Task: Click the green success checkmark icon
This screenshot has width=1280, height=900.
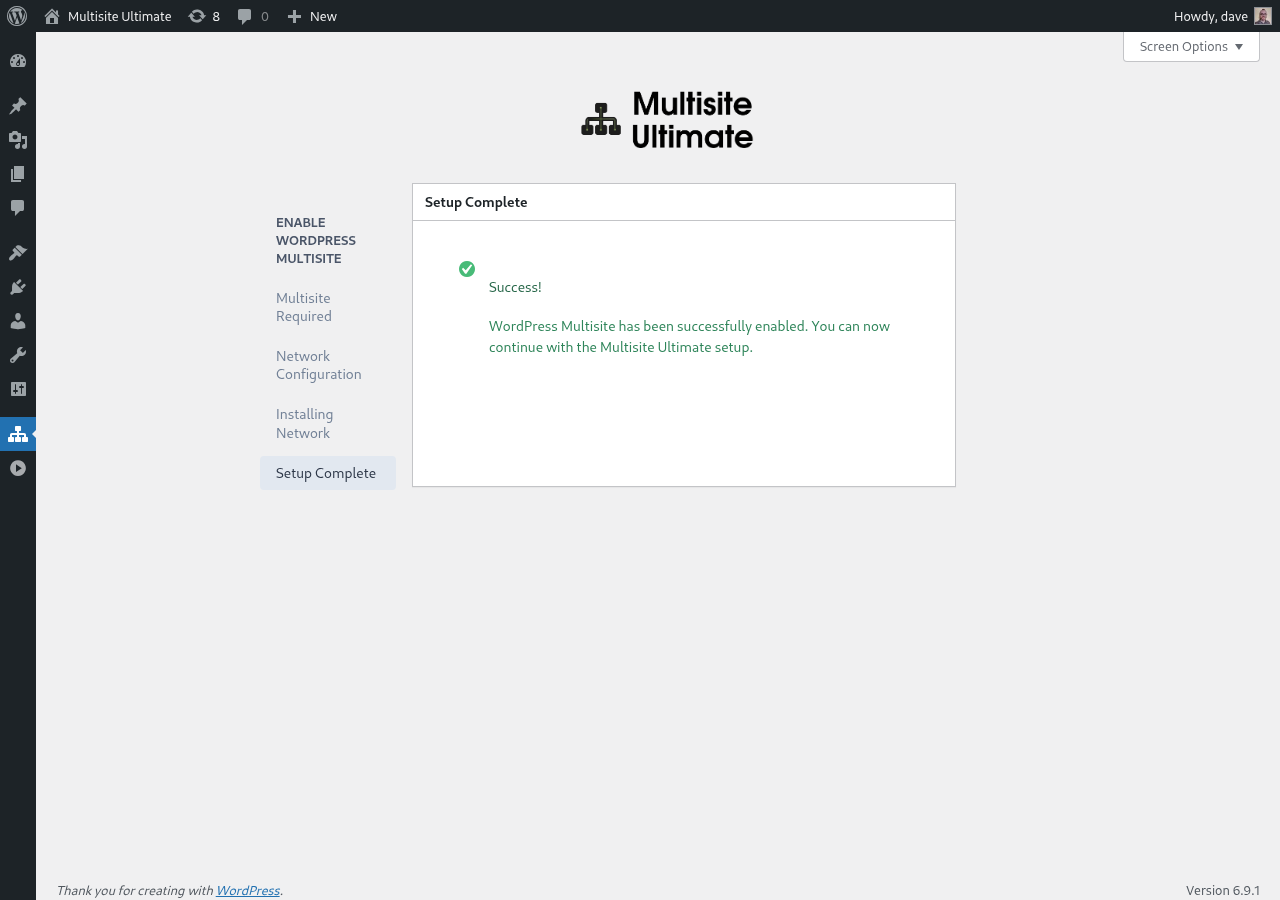Action: [x=467, y=269]
